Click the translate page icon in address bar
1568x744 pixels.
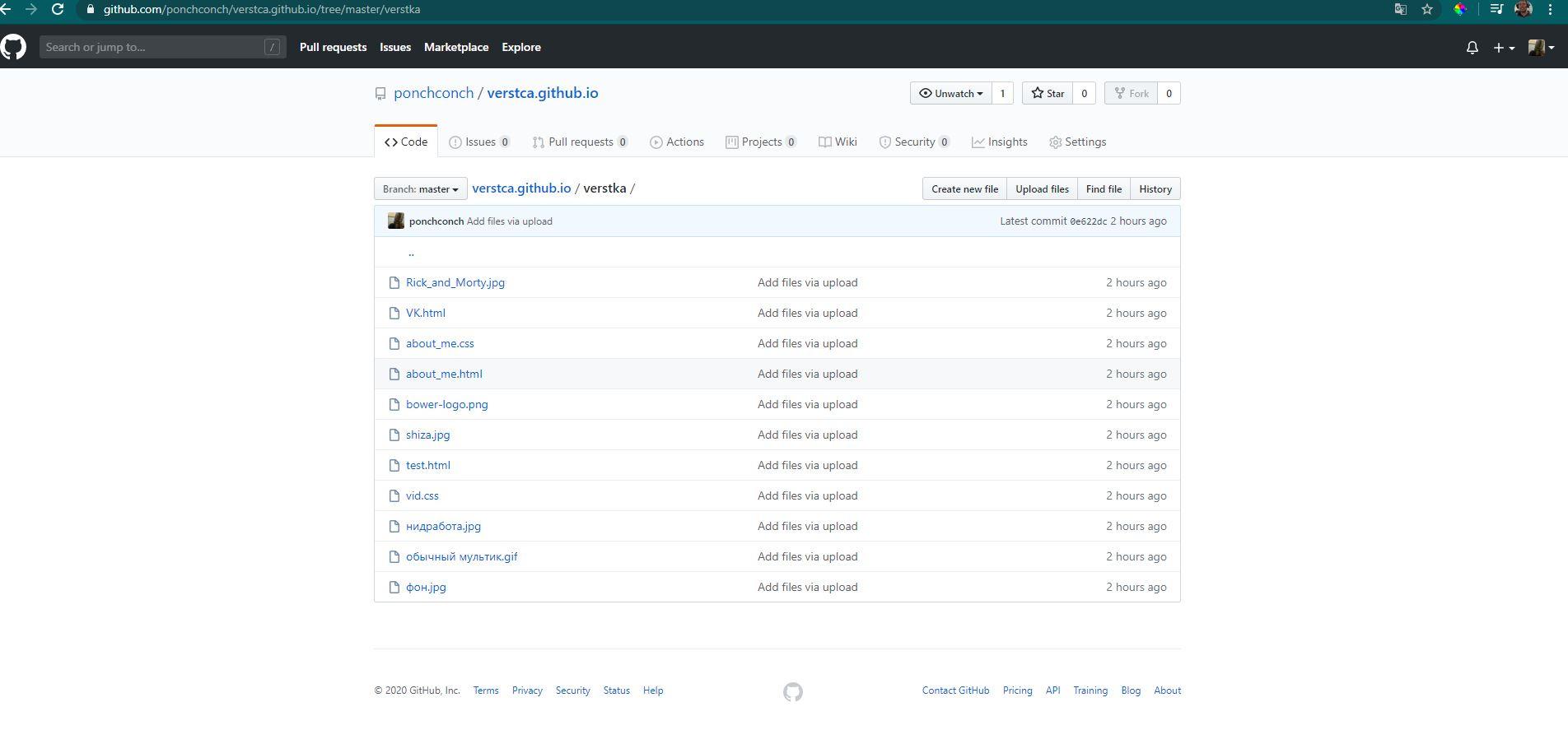pos(1400,10)
